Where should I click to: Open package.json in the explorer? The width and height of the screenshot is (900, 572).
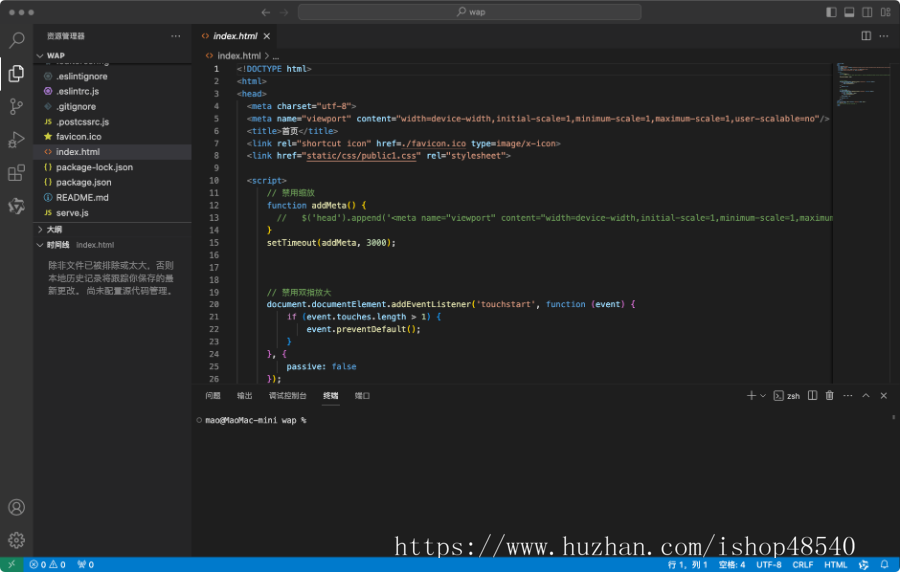(x=83, y=182)
